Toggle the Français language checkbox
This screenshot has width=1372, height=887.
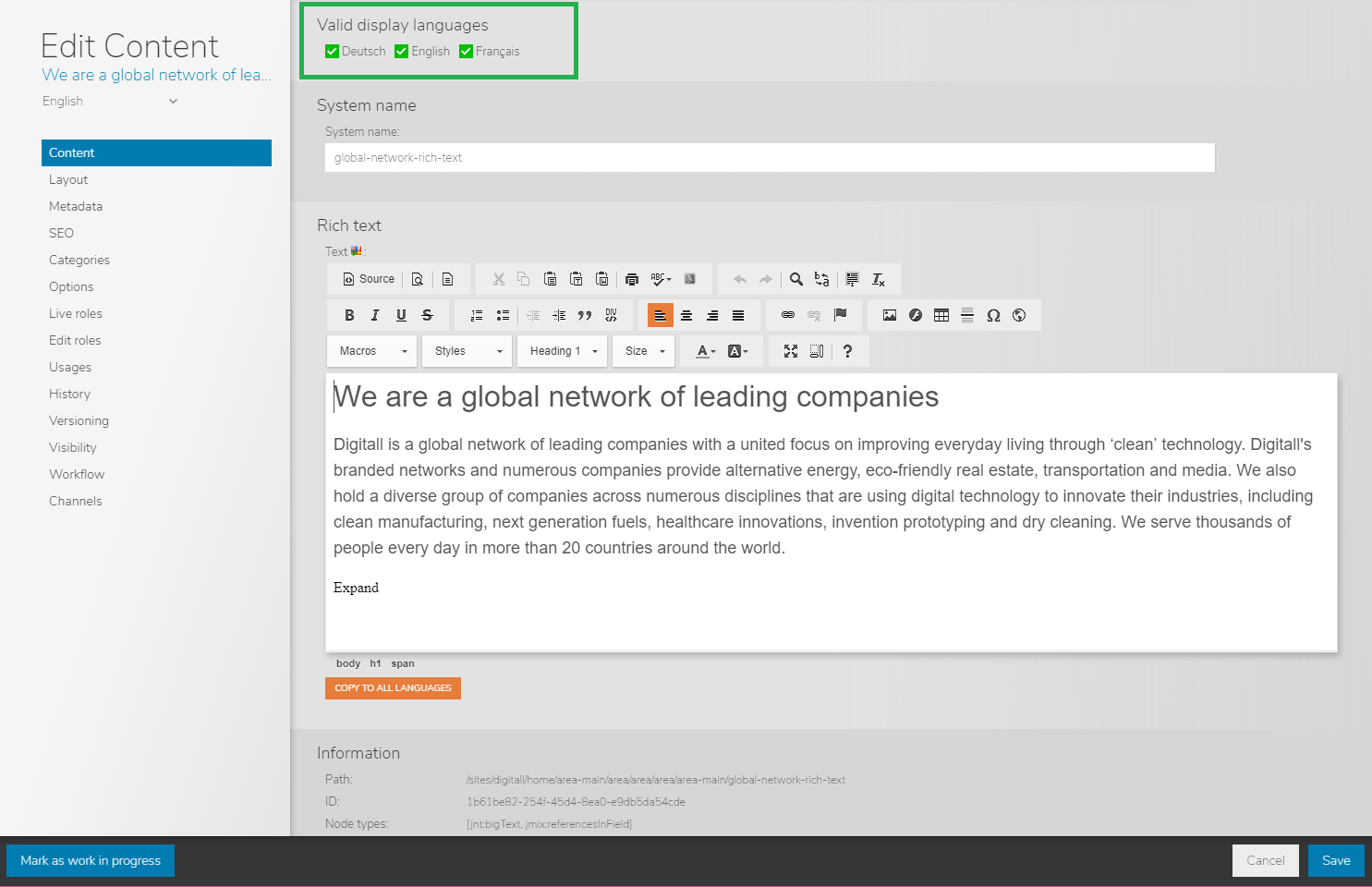(x=467, y=52)
